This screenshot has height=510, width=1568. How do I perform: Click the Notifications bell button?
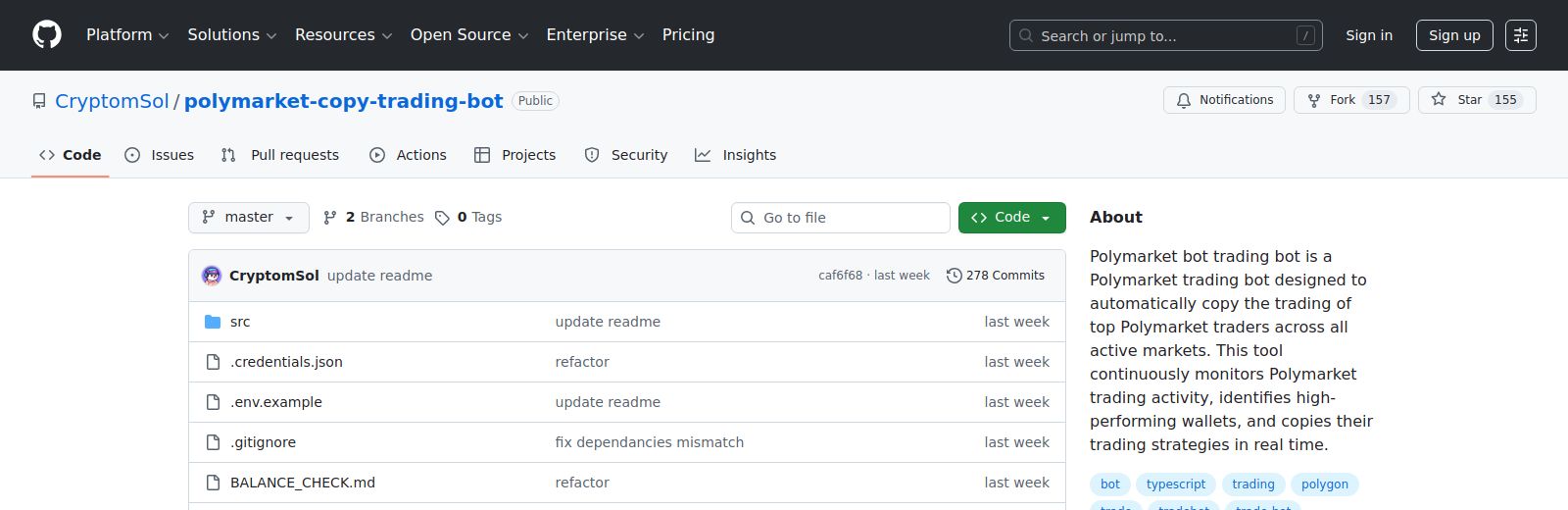tap(1224, 100)
